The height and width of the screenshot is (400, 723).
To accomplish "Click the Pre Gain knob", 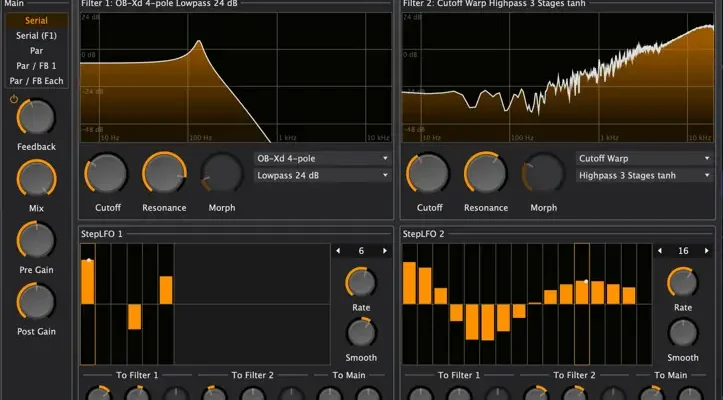I will [x=36, y=241].
